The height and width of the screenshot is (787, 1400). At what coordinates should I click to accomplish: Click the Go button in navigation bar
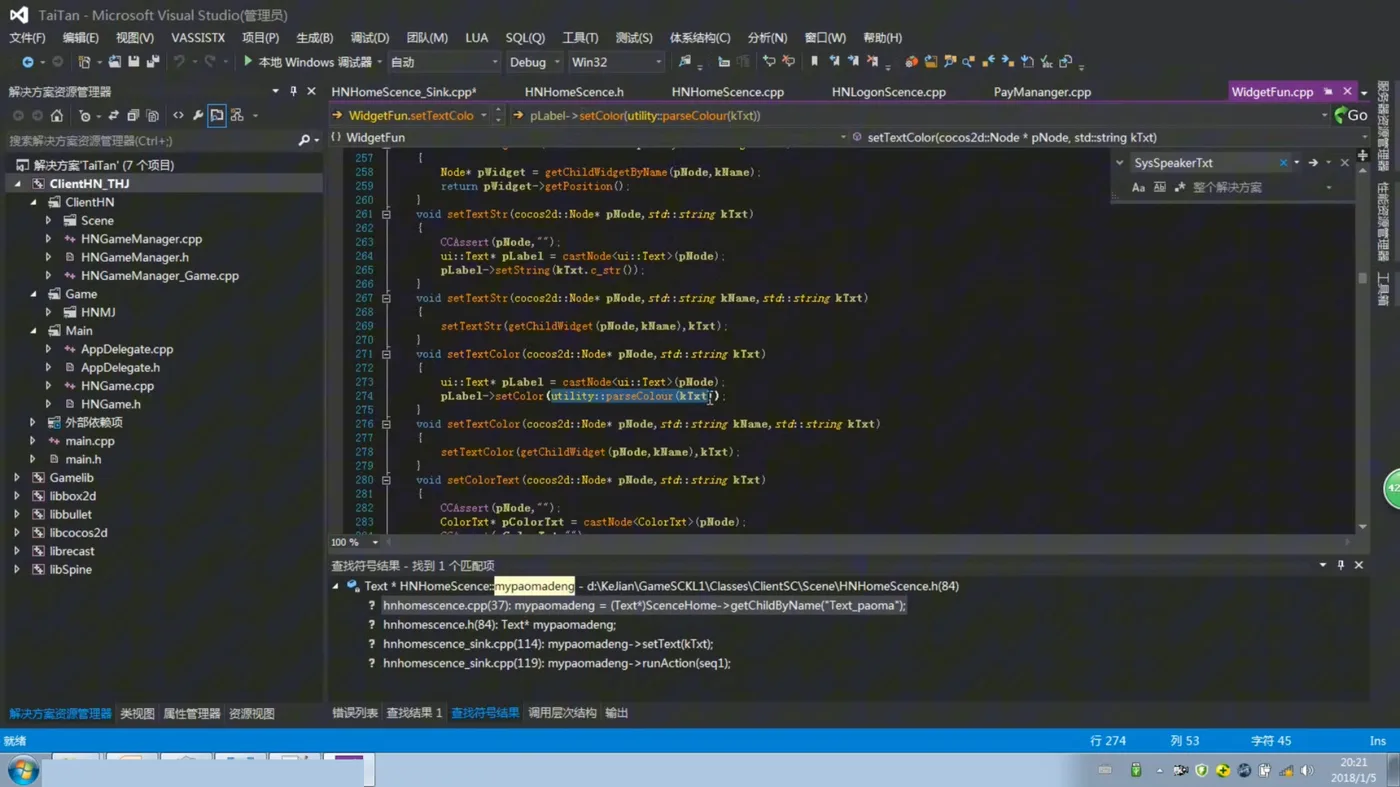click(1350, 115)
